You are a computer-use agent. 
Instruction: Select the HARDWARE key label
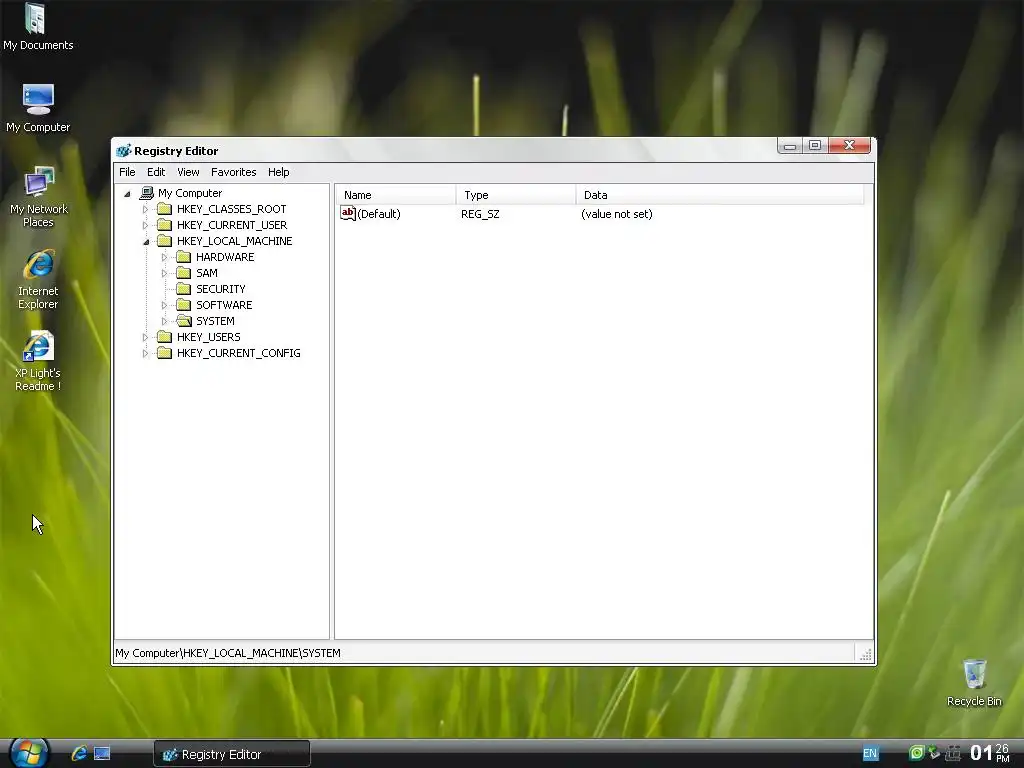click(x=225, y=257)
